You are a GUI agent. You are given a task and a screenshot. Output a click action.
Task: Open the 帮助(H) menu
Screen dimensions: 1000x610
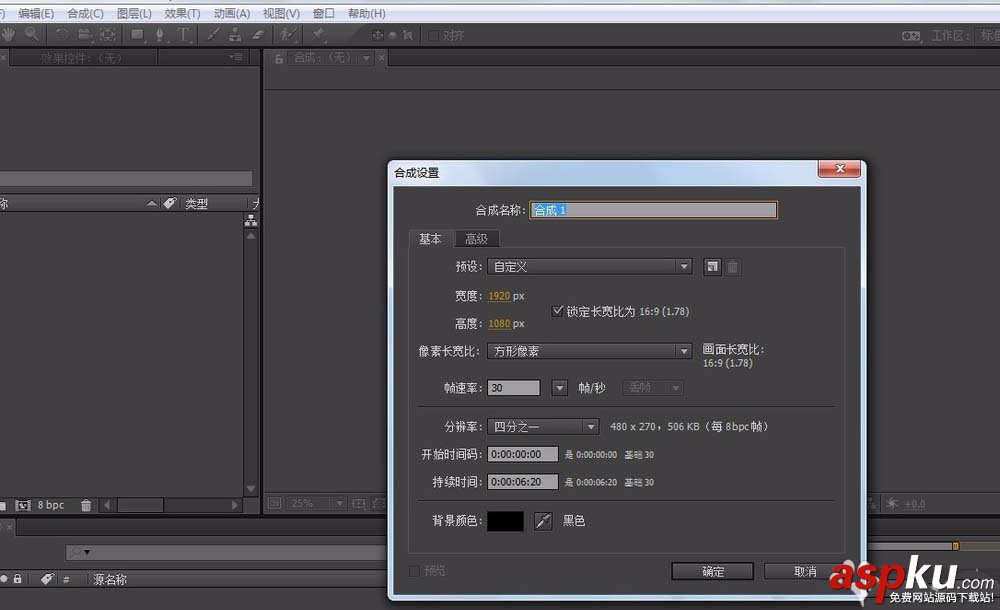366,13
